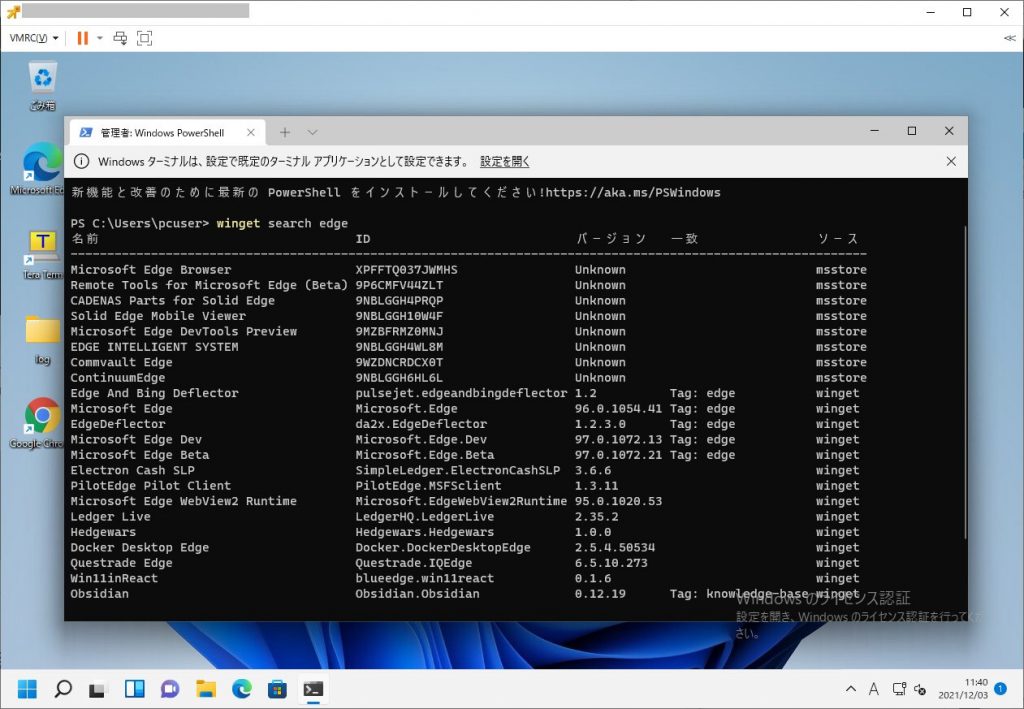Click the 'Microsoft.Edge.Beta' ID
This screenshot has height=709, width=1024.
point(424,455)
